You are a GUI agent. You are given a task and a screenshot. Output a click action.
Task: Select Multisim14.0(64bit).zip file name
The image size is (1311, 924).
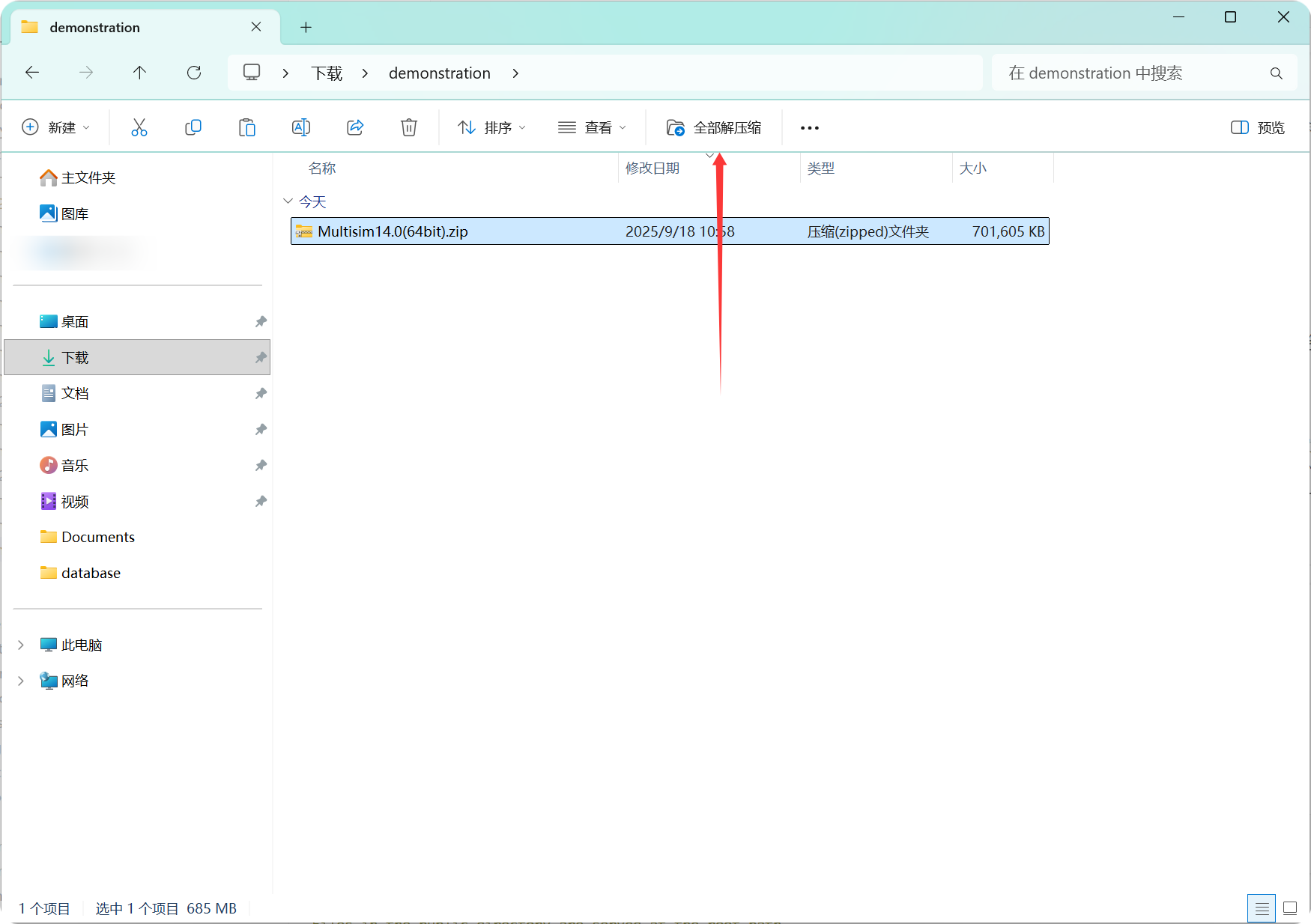[393, 231]
